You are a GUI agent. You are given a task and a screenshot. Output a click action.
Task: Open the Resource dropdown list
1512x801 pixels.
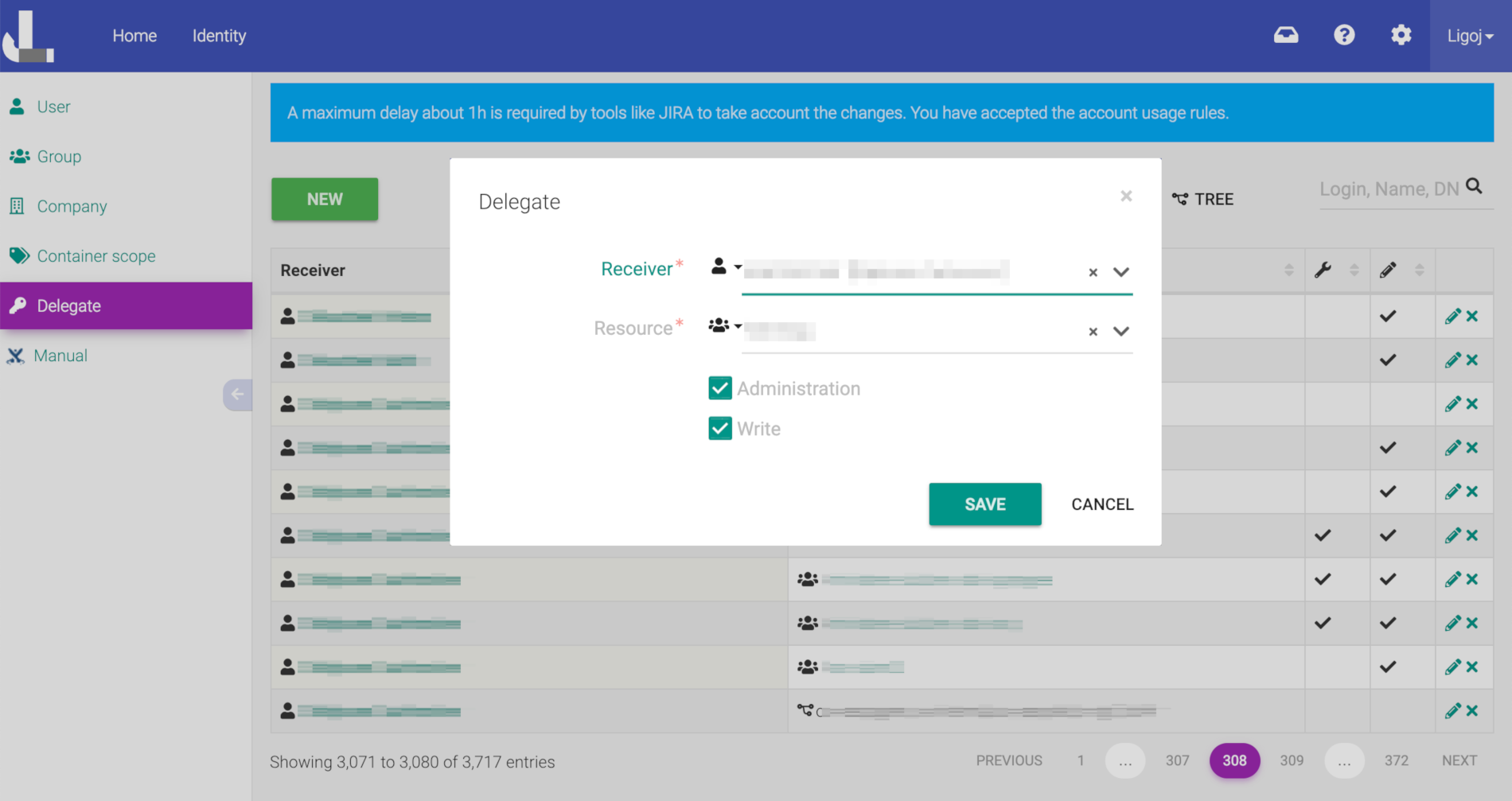click(x=1121, y=331)
